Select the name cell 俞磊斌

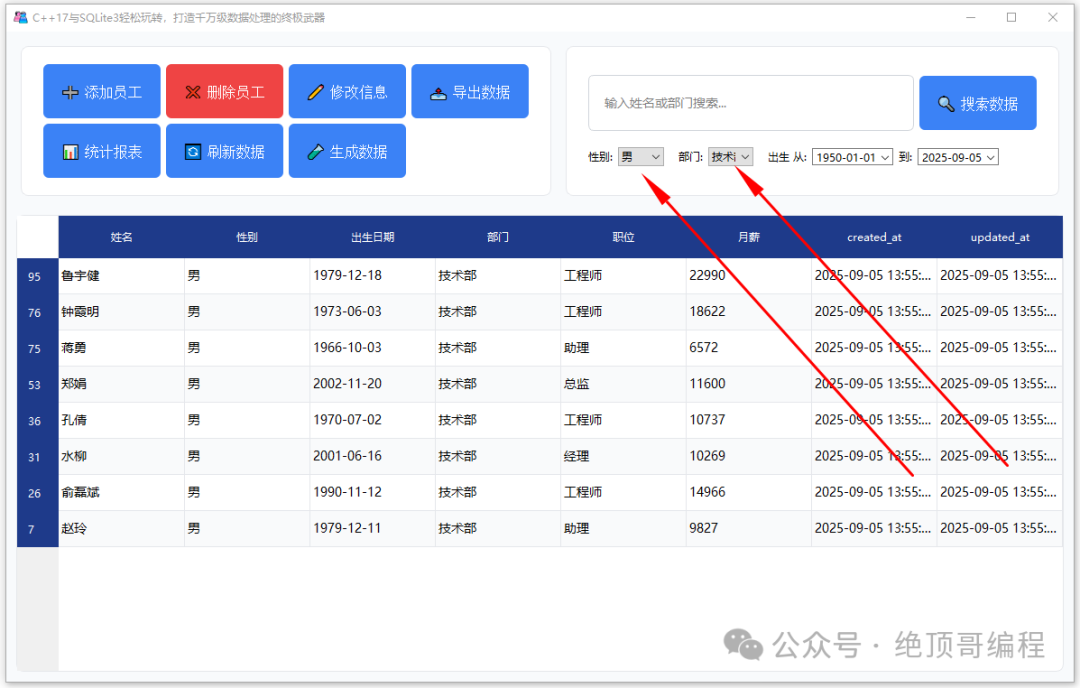(x=121, y=492)
